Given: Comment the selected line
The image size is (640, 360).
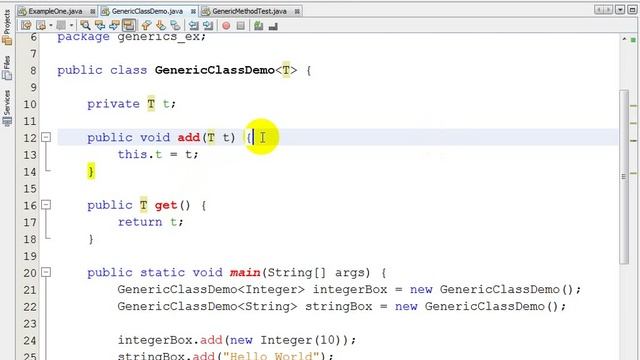Looking at the screenshot, I should point(258,26).
